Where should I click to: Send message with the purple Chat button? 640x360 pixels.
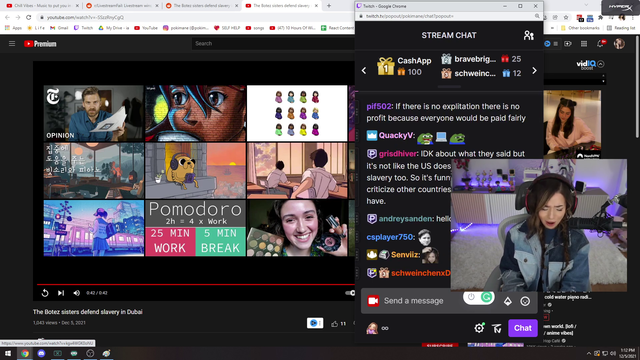pos(522,328)
